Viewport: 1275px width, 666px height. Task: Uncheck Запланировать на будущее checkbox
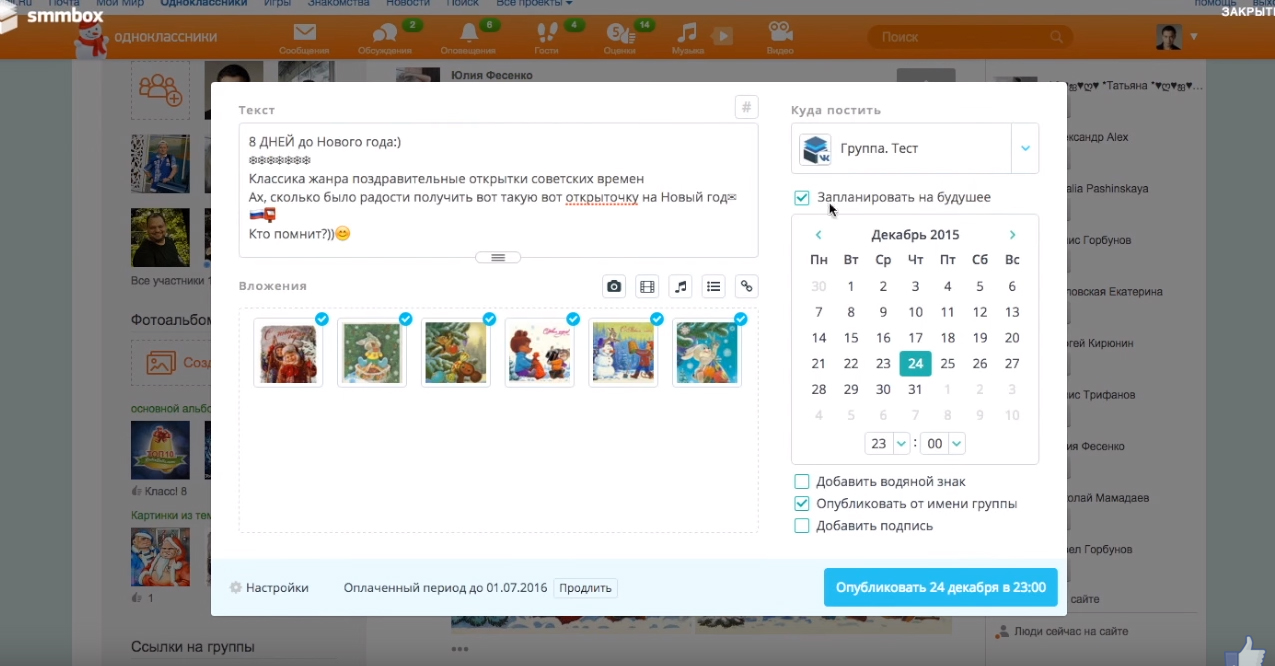pos(801,198)
